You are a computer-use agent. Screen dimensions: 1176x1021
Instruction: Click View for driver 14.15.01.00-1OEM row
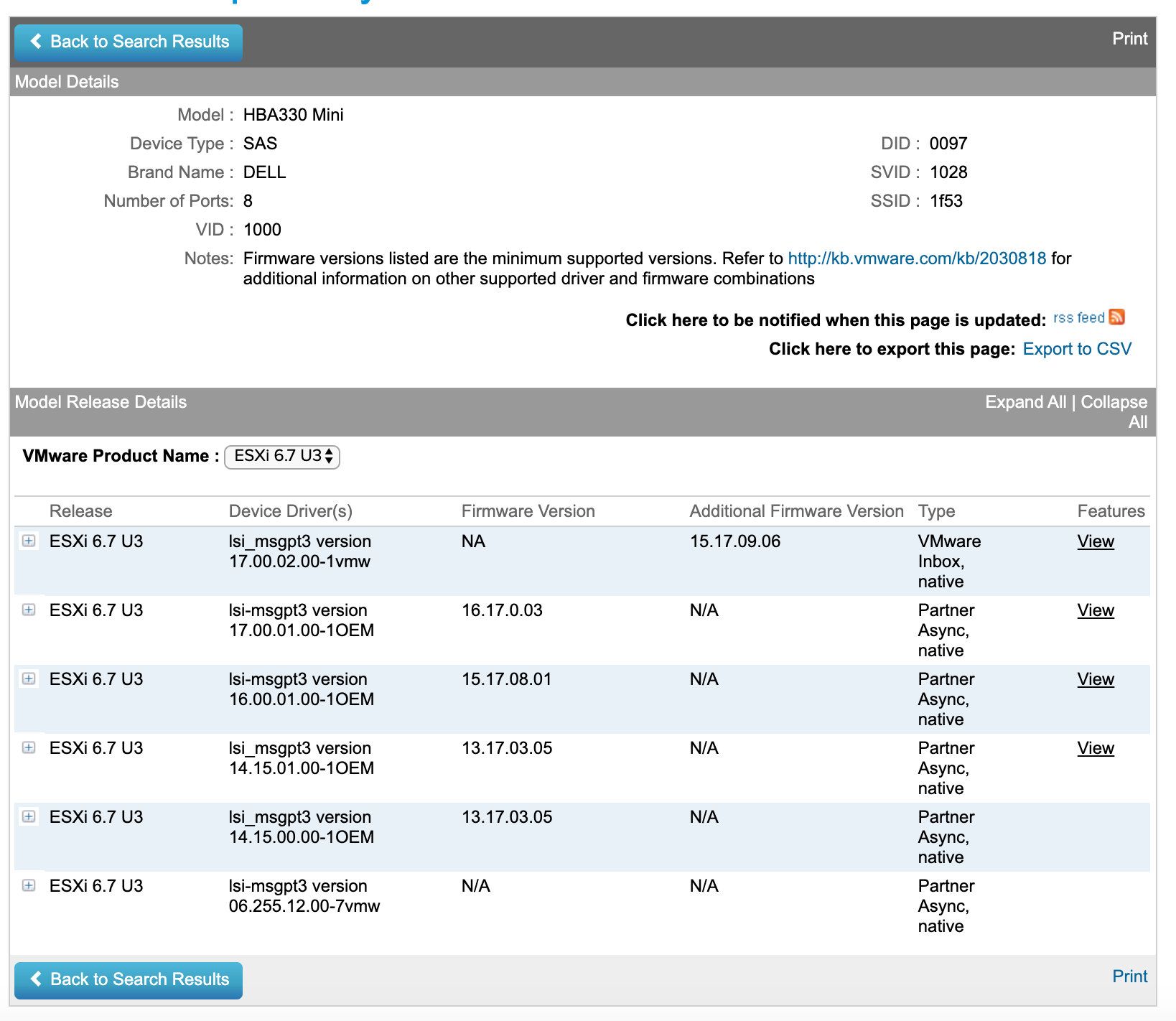(x=1096, y=748)
